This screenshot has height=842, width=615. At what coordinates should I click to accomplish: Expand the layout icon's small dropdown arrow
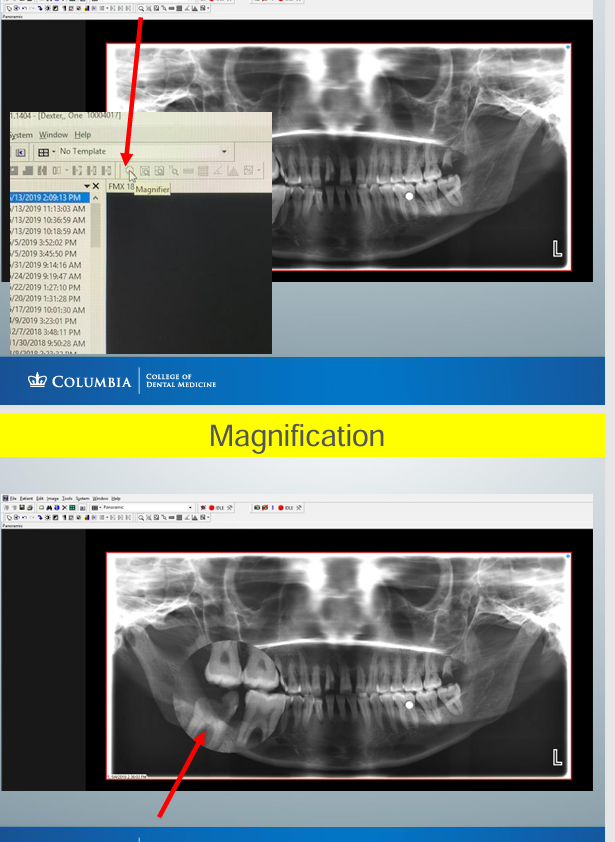(54, 152)
